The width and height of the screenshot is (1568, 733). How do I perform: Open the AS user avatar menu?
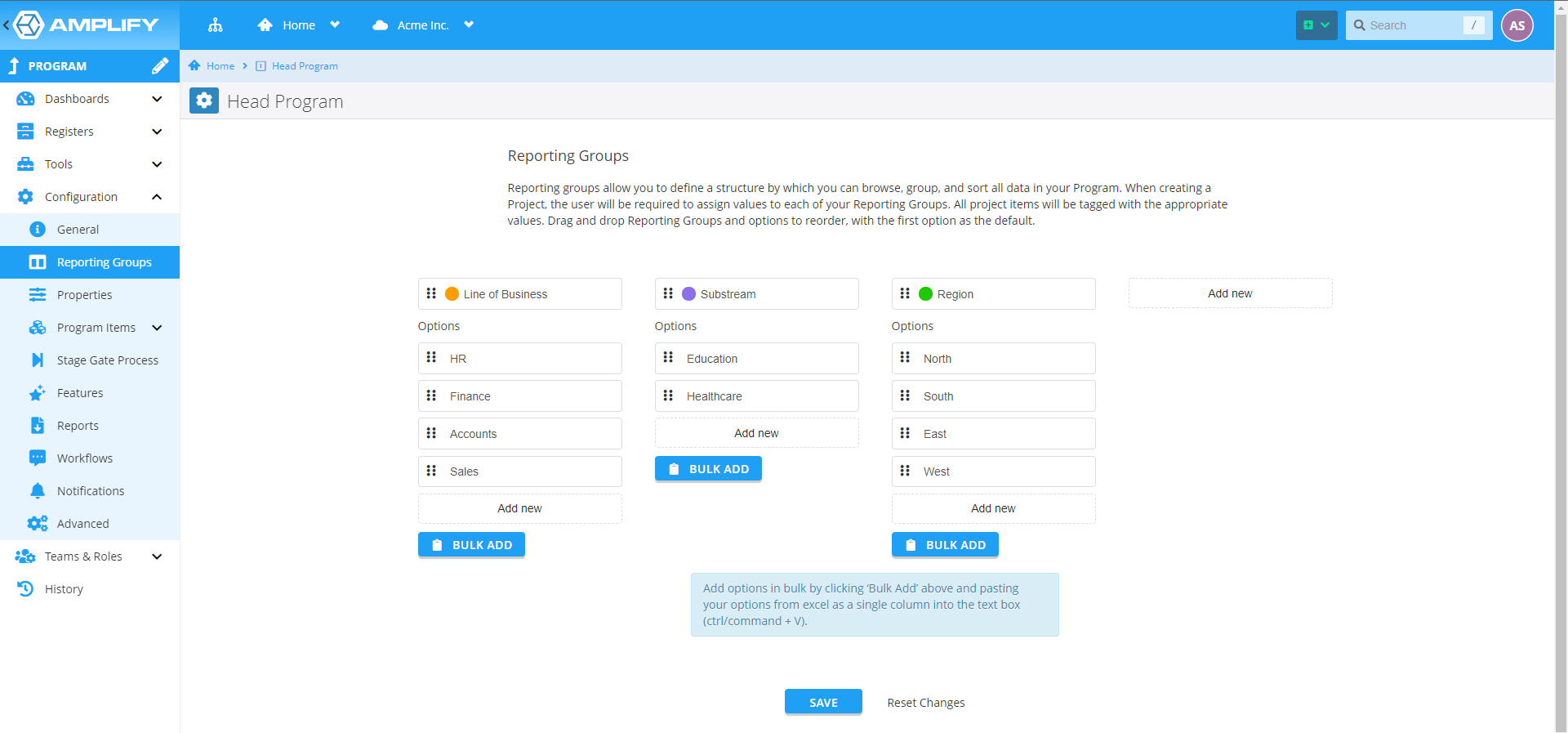1517,25
